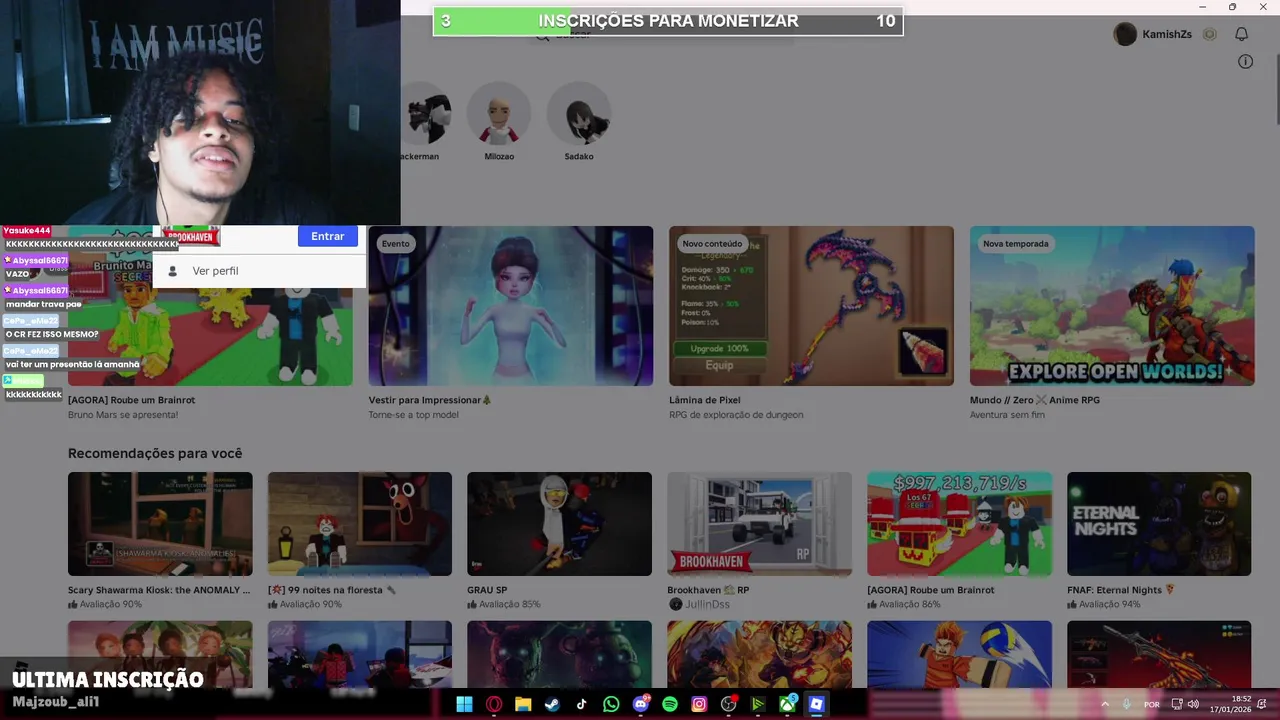
Task: Open 99 noites na floresta thumbnail
Action: [x=360, y=524]
